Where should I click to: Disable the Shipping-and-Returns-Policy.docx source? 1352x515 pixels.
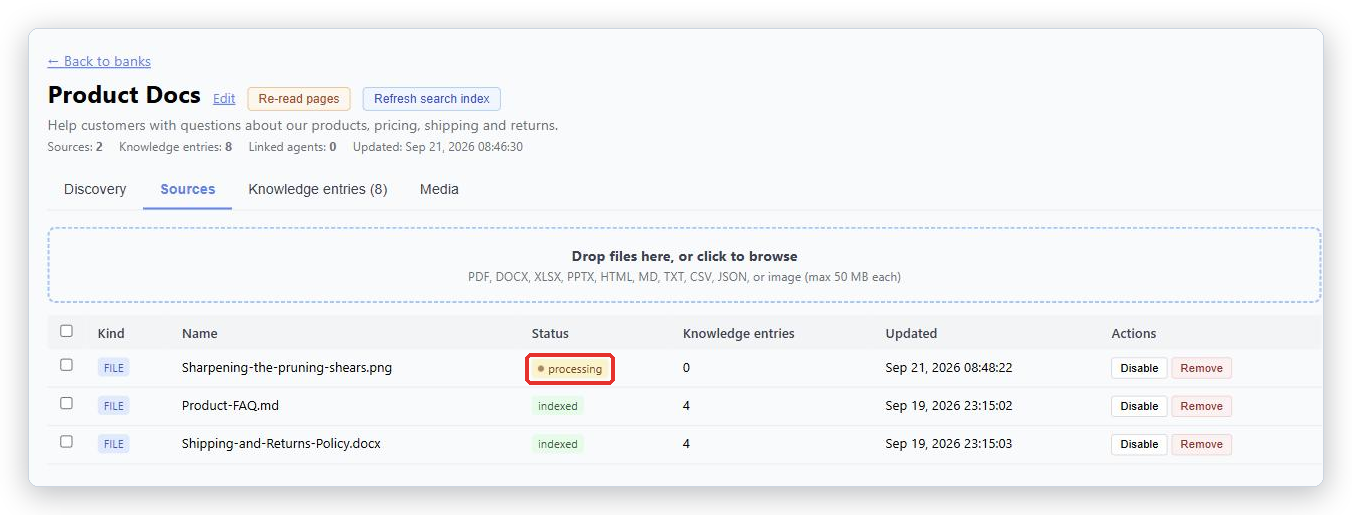pos(1139,444)
